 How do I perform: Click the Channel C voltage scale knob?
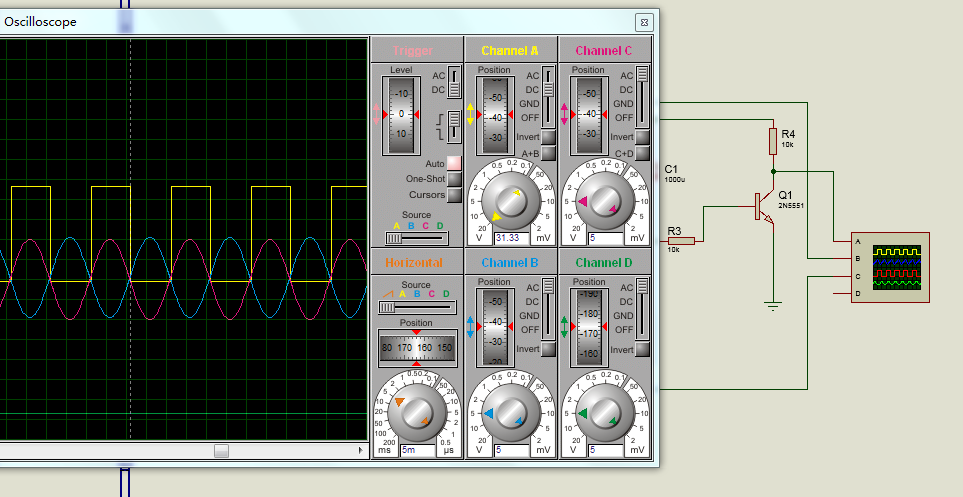click(605, 200)
